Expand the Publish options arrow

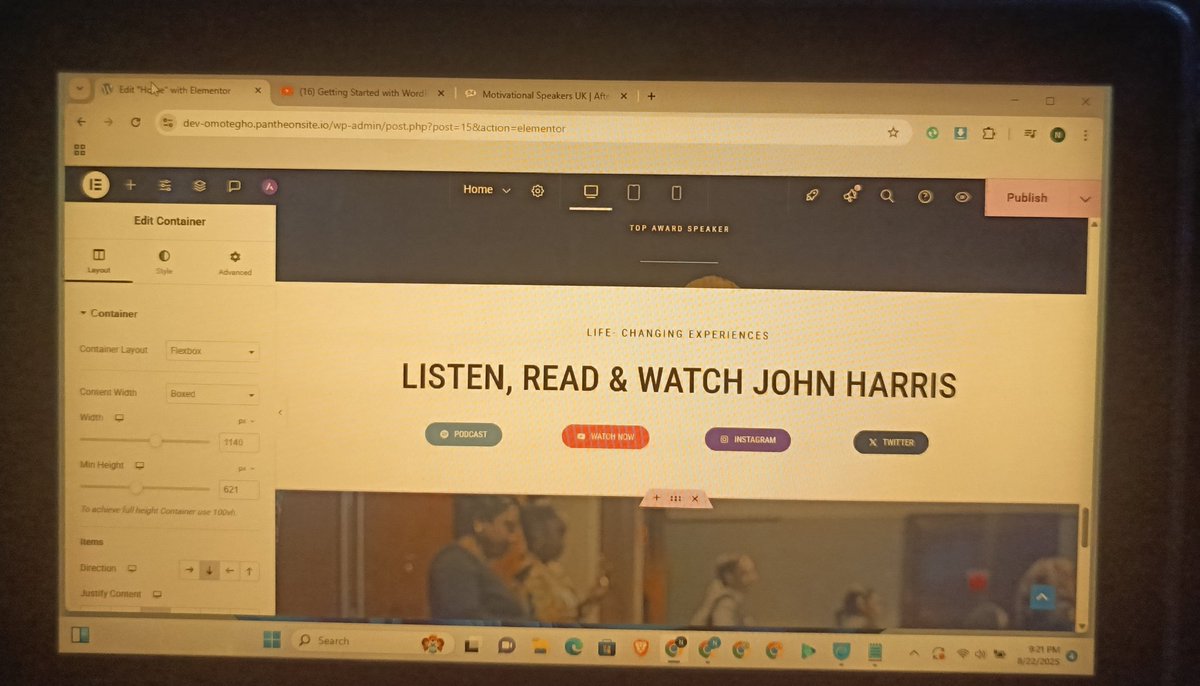pos(1085,199)
